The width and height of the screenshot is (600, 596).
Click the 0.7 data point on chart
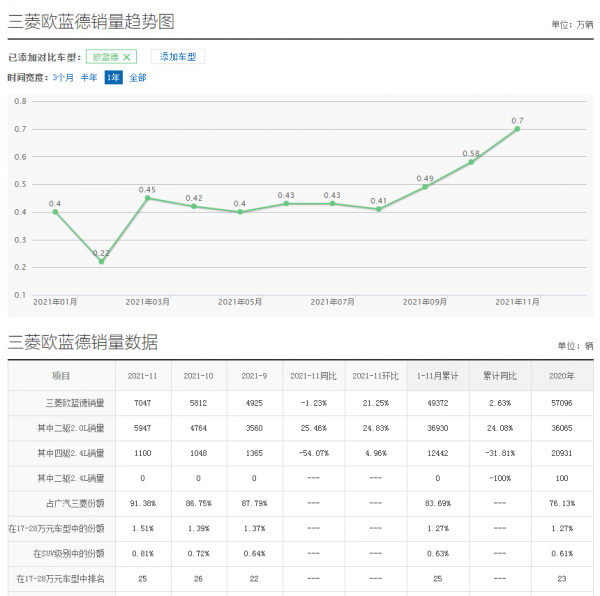[517, 129]
